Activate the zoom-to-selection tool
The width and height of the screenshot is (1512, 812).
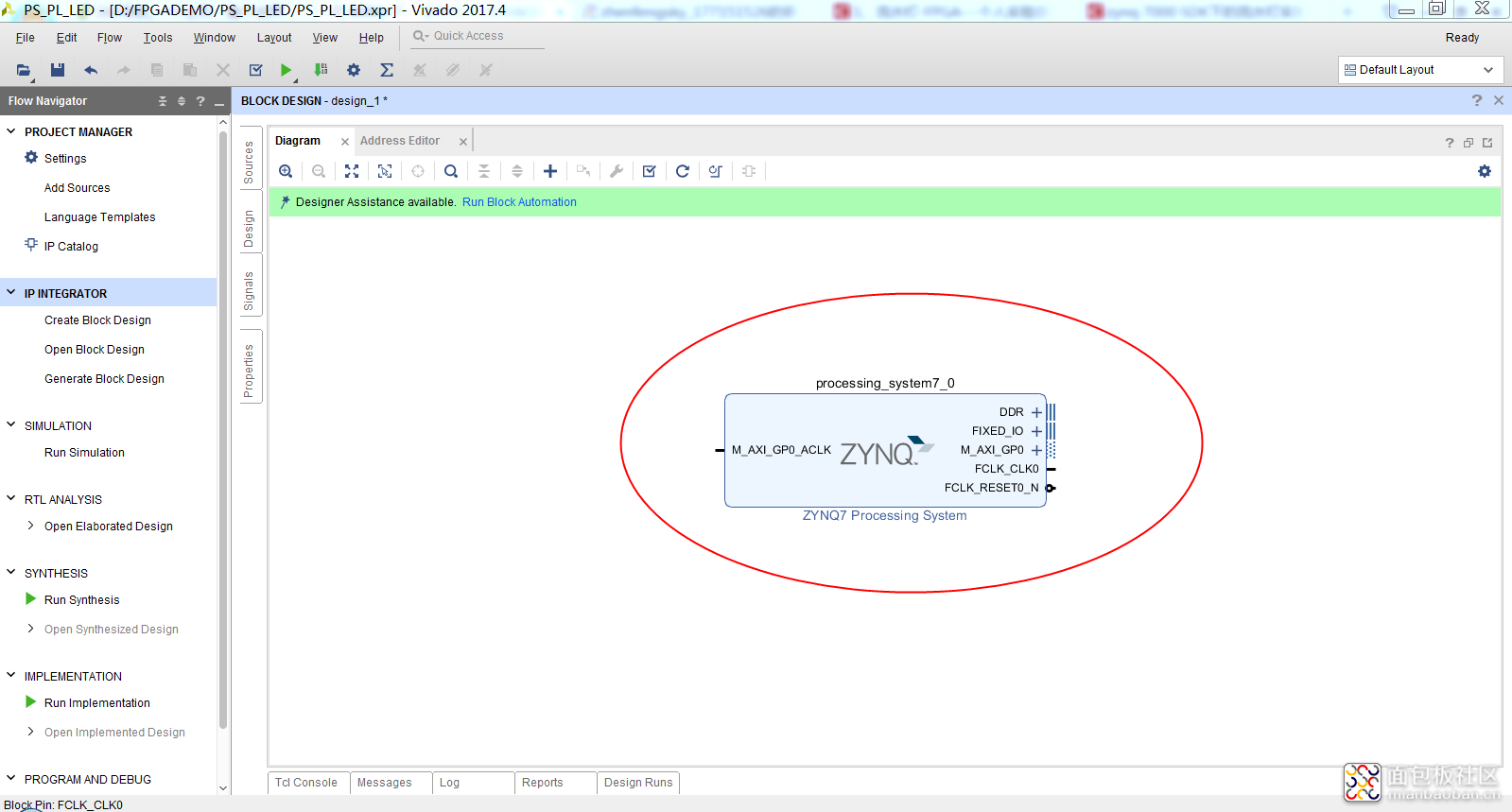pyautogui.click(x=385, y=171)
